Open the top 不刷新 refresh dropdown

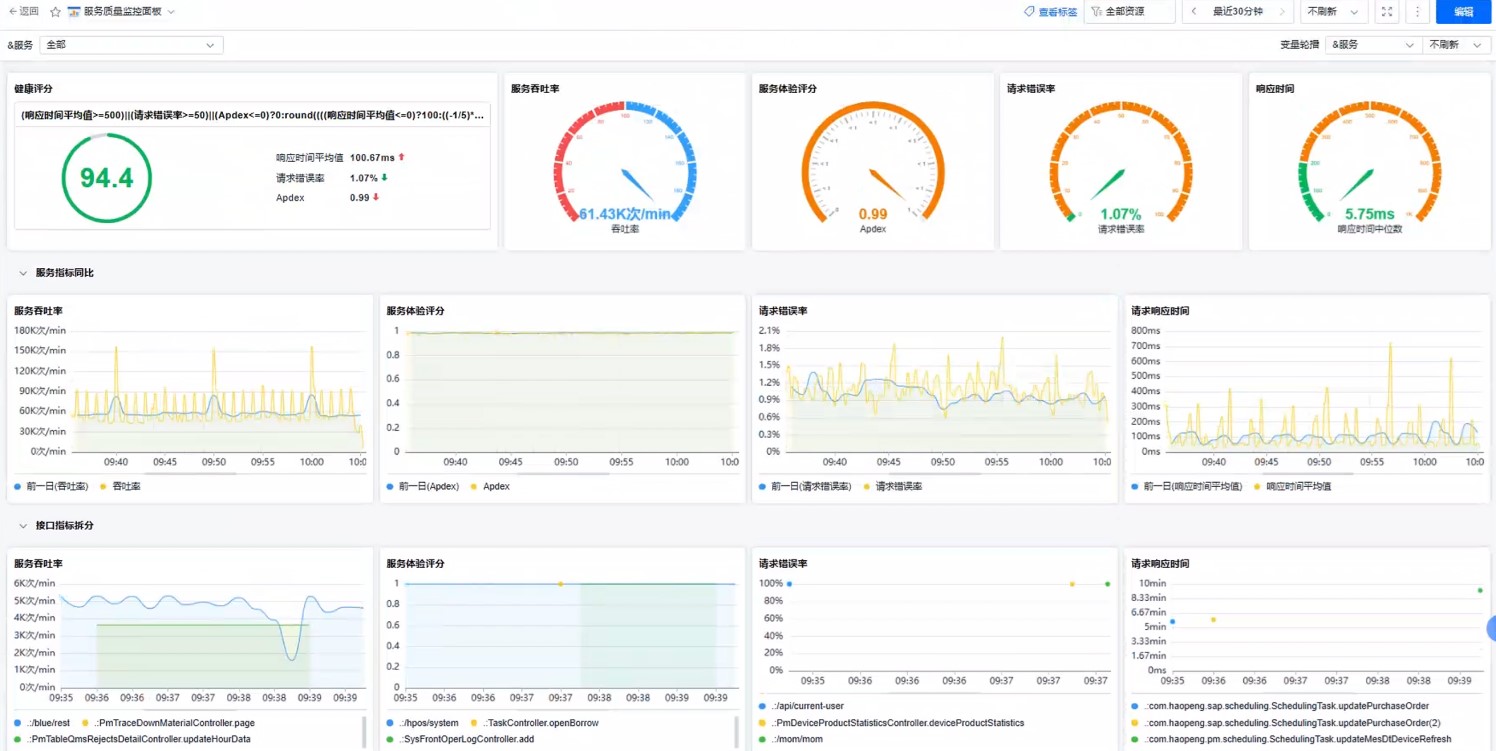(1333, 12)
